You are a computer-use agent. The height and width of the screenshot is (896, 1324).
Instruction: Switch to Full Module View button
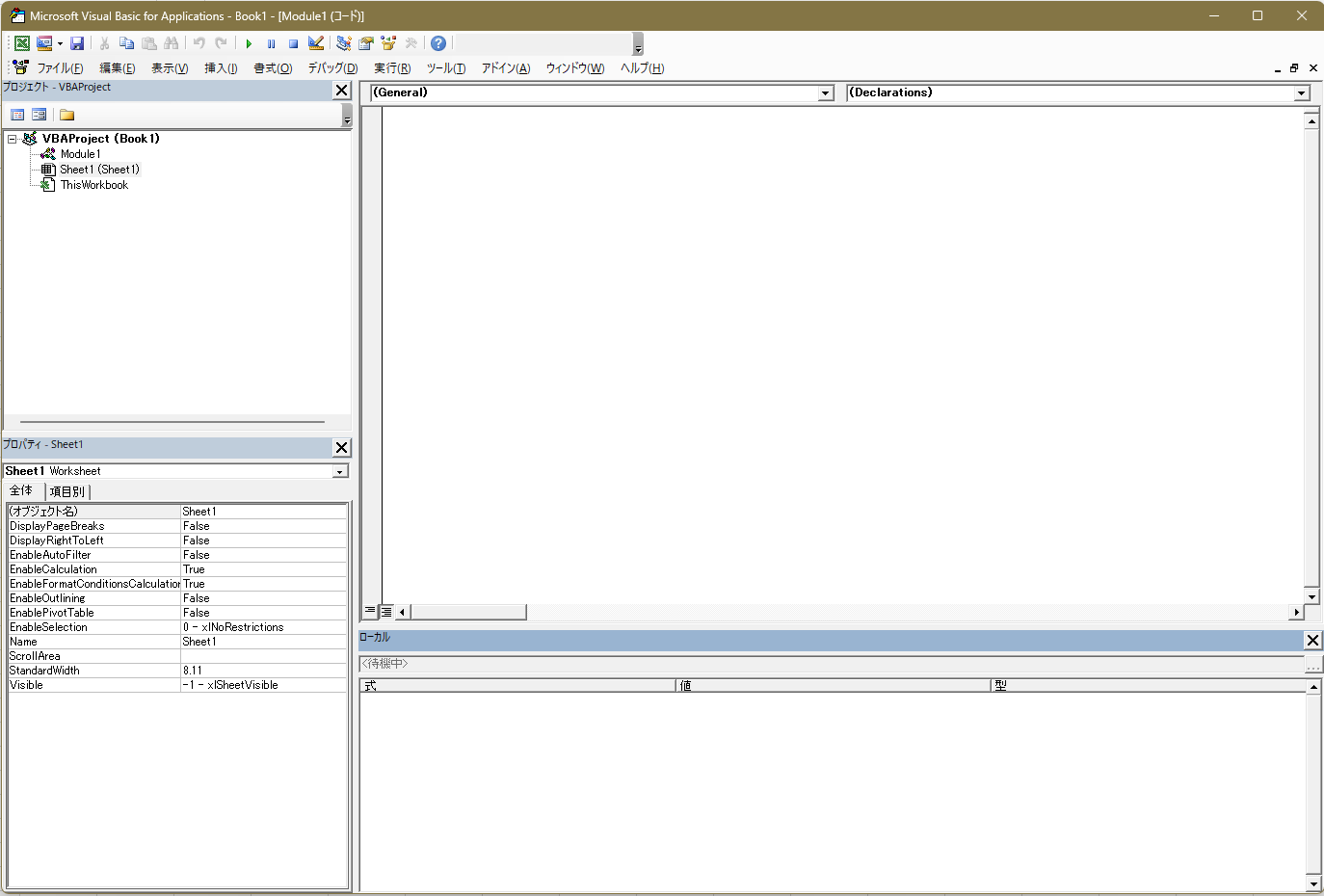[x=385, y=611]
